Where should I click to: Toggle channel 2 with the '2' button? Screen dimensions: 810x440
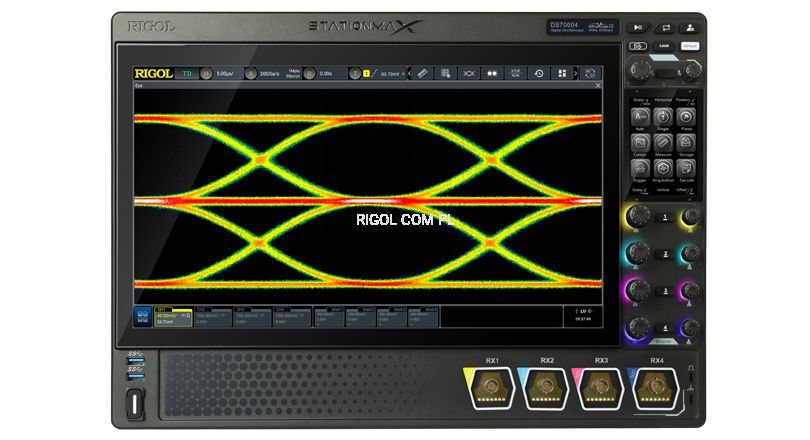(x=662, y=254)
